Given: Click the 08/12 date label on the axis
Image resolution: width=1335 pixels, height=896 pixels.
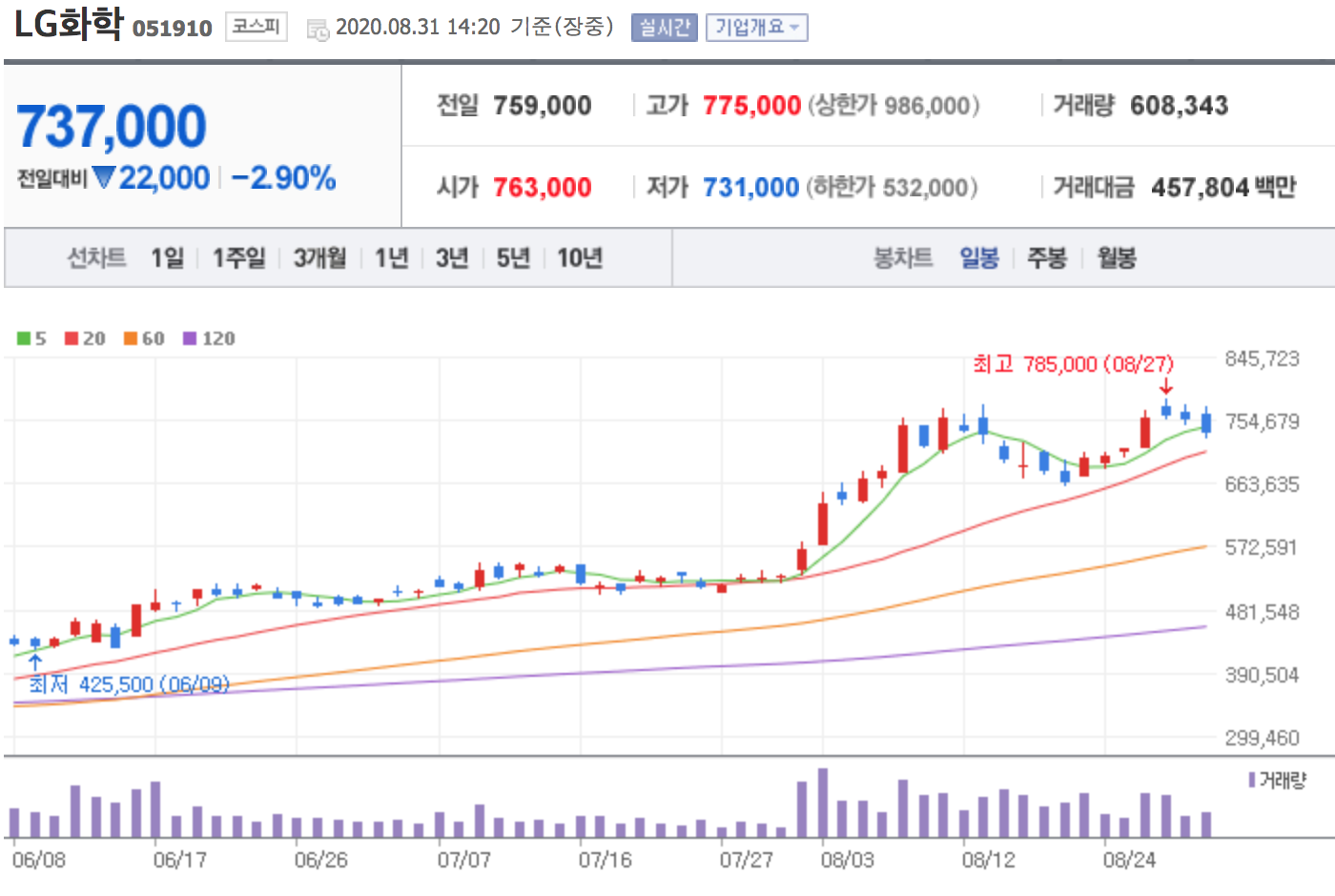Looking at the screenshot, I should point(989,860).
